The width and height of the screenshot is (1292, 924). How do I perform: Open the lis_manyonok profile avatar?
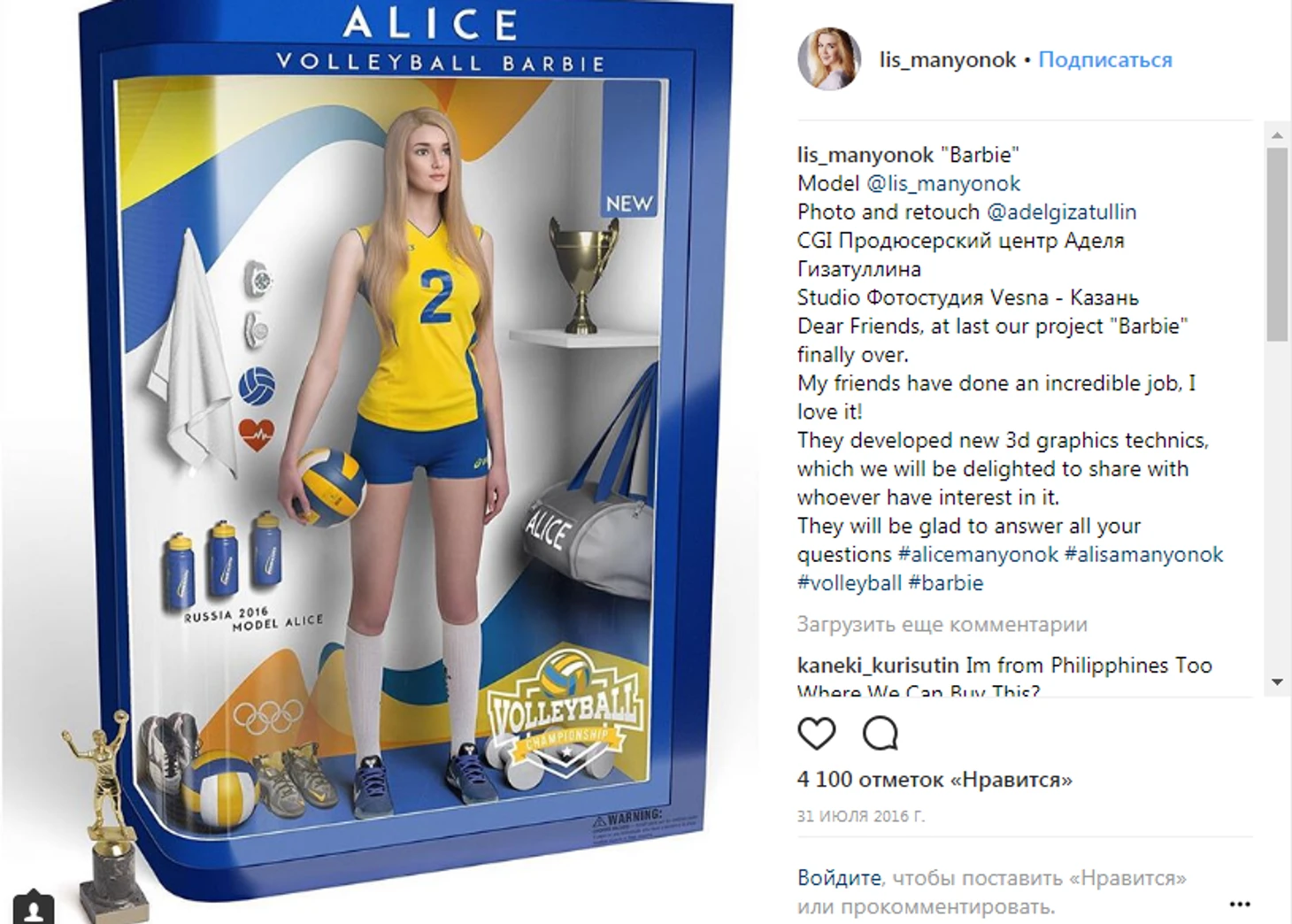click(829, 58)
